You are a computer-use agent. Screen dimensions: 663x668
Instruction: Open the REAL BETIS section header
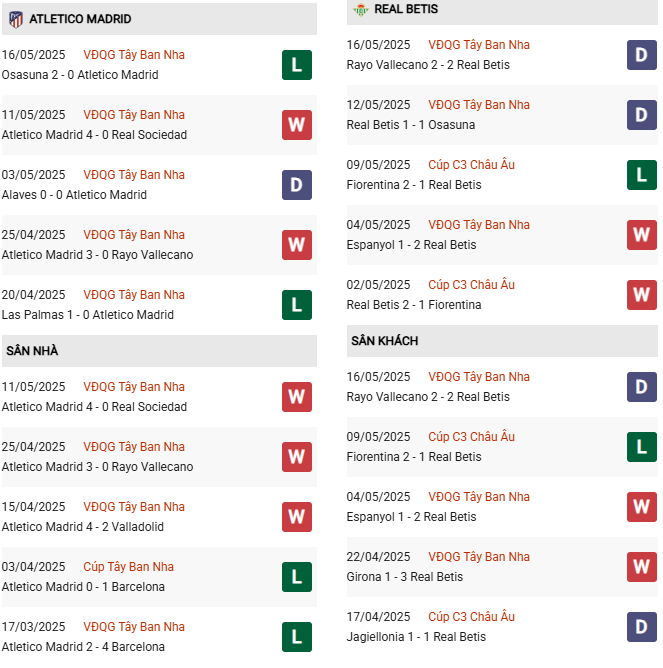pos(502,12)
